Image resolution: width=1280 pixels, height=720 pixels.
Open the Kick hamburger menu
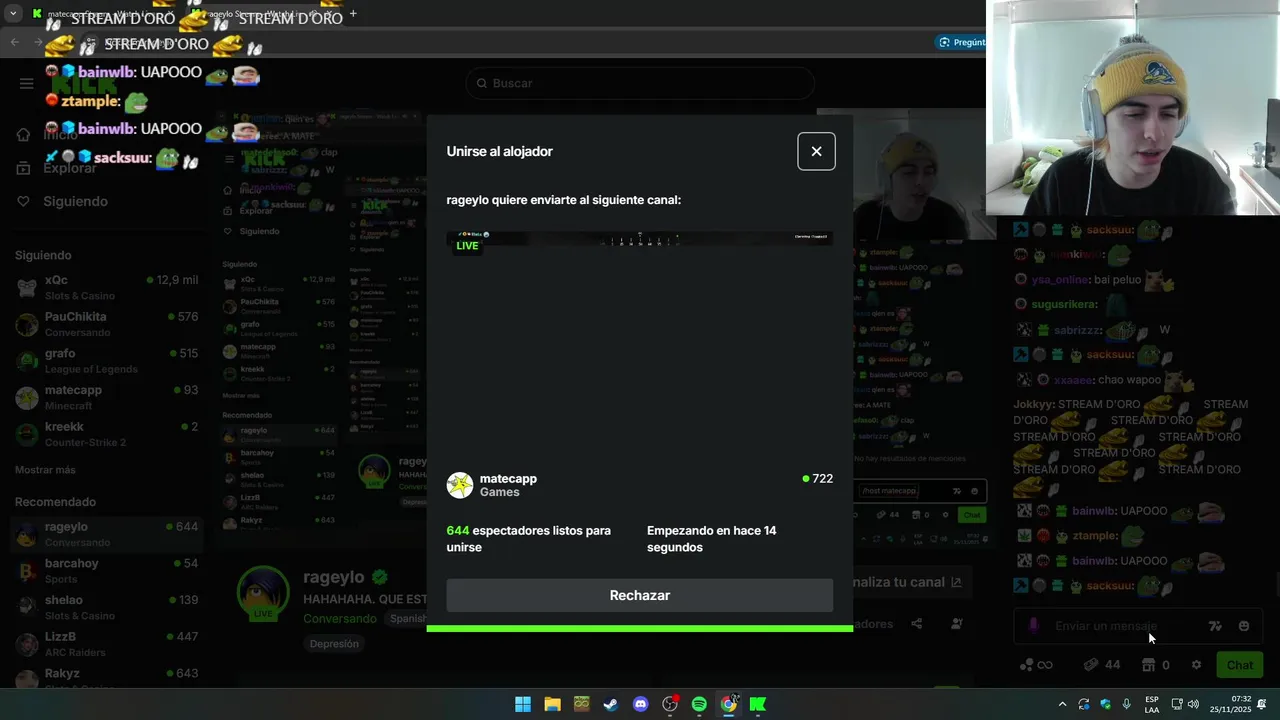click(x=27, y=83)
